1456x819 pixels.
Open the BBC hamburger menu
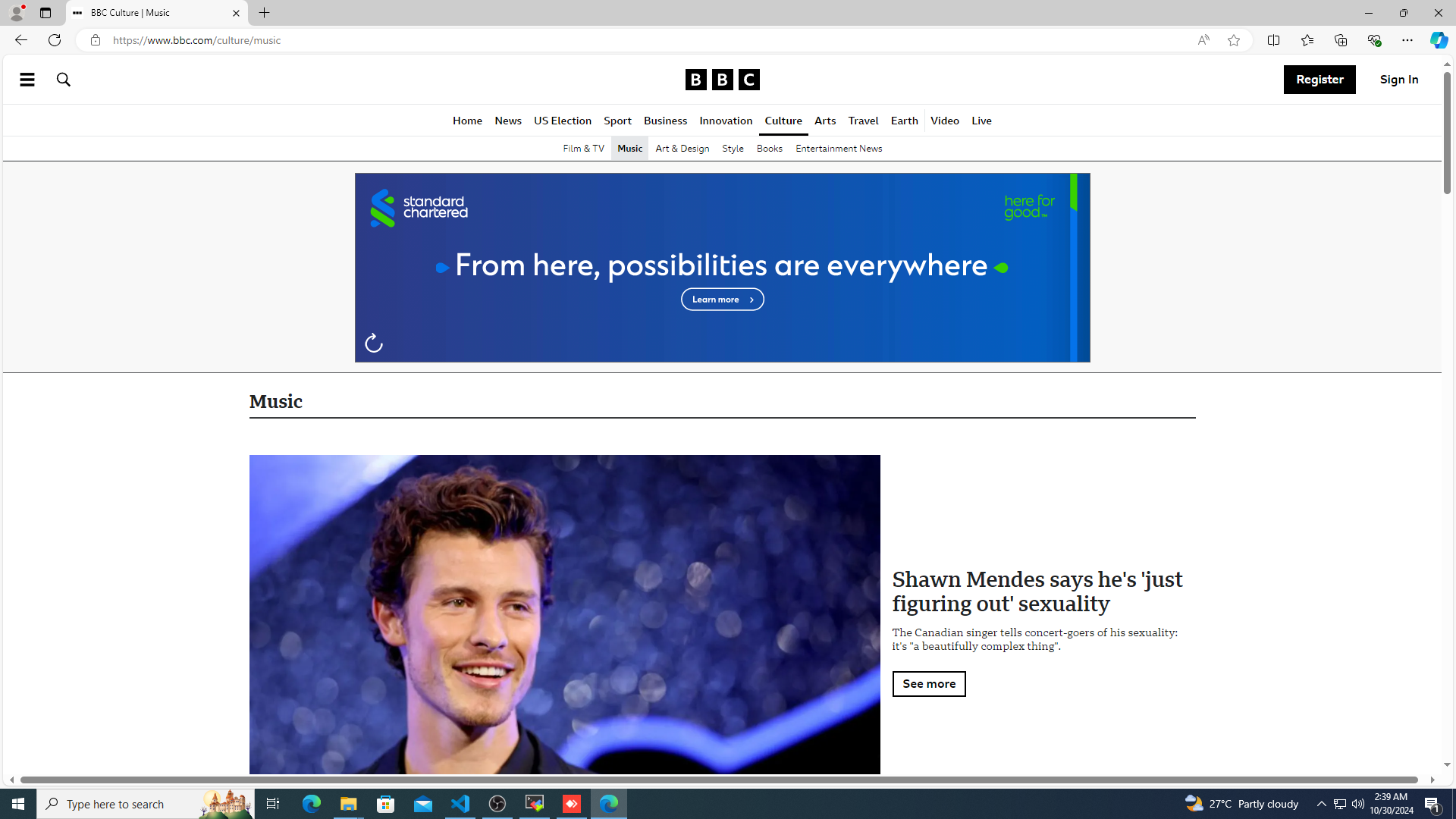[27, 80]
